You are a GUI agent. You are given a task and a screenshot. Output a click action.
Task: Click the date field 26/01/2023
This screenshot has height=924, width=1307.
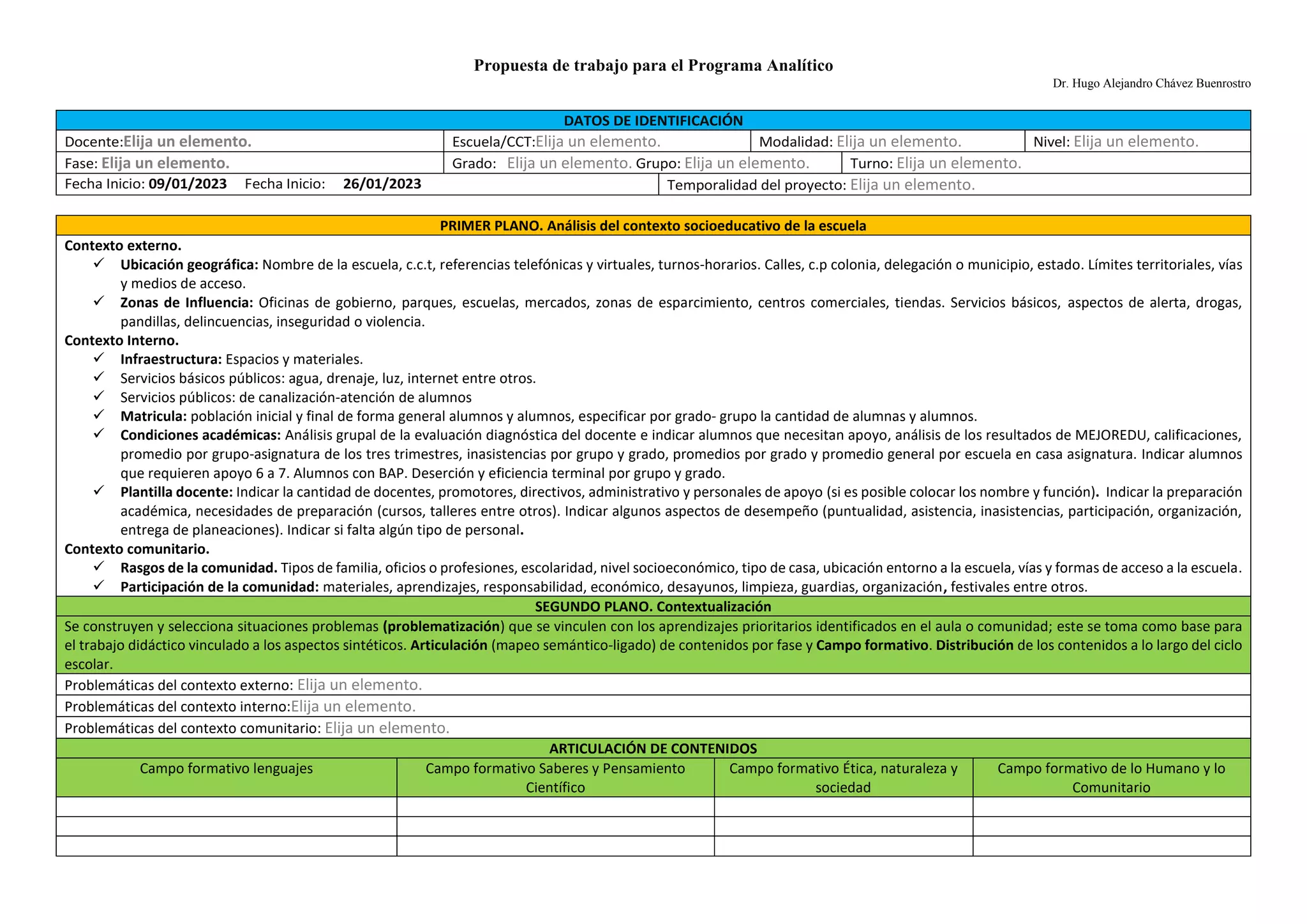coord(382,184)
